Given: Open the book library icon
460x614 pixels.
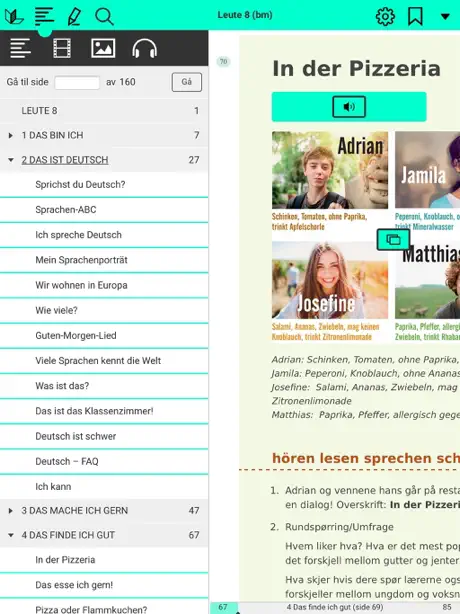Looking at the screenshot, I should 14,16.
